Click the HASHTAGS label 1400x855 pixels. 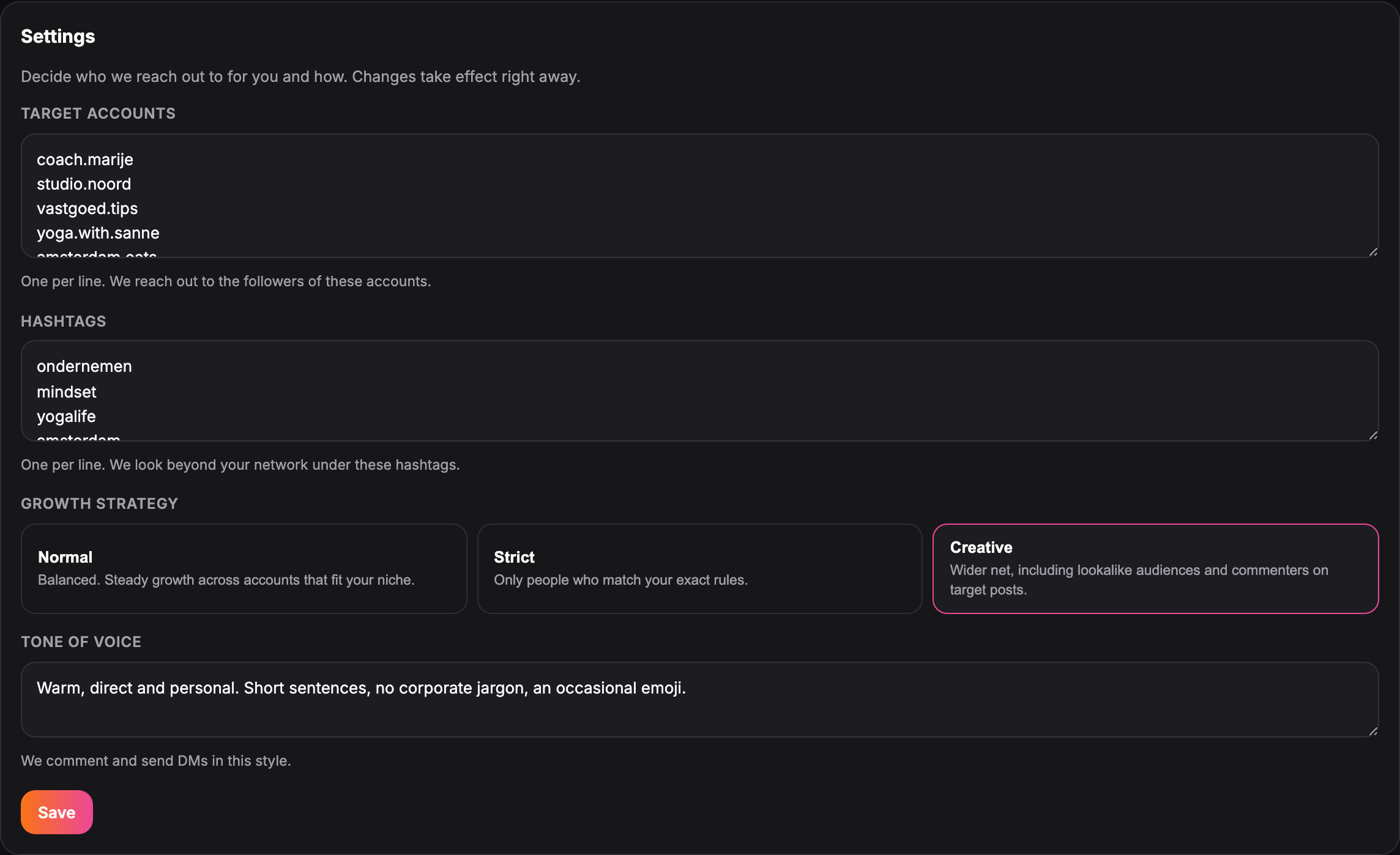click(64, 321)
